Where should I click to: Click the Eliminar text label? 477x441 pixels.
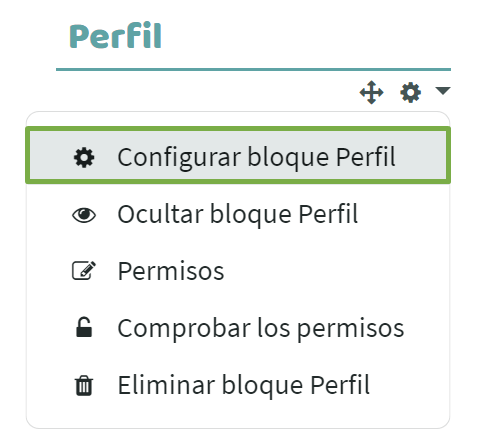166,385
